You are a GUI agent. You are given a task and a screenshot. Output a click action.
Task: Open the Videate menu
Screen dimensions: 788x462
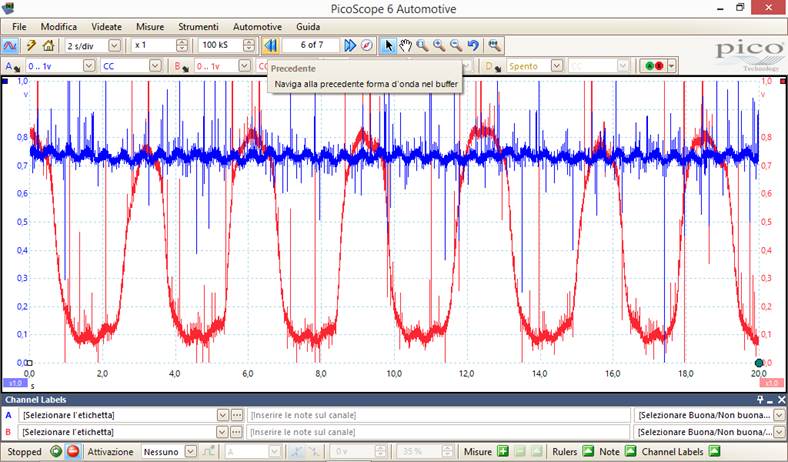pyautogui.click(x=107, y=27)
